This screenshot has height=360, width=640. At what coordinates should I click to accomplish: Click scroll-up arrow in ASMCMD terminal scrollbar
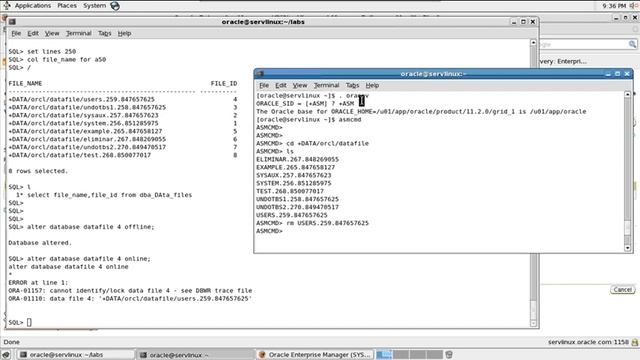[x=628, y=94]
